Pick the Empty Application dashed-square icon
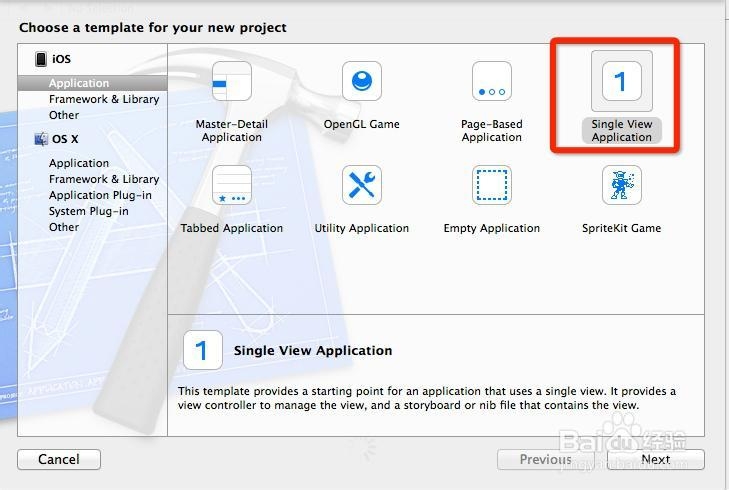729x490 pixels. 491,185
